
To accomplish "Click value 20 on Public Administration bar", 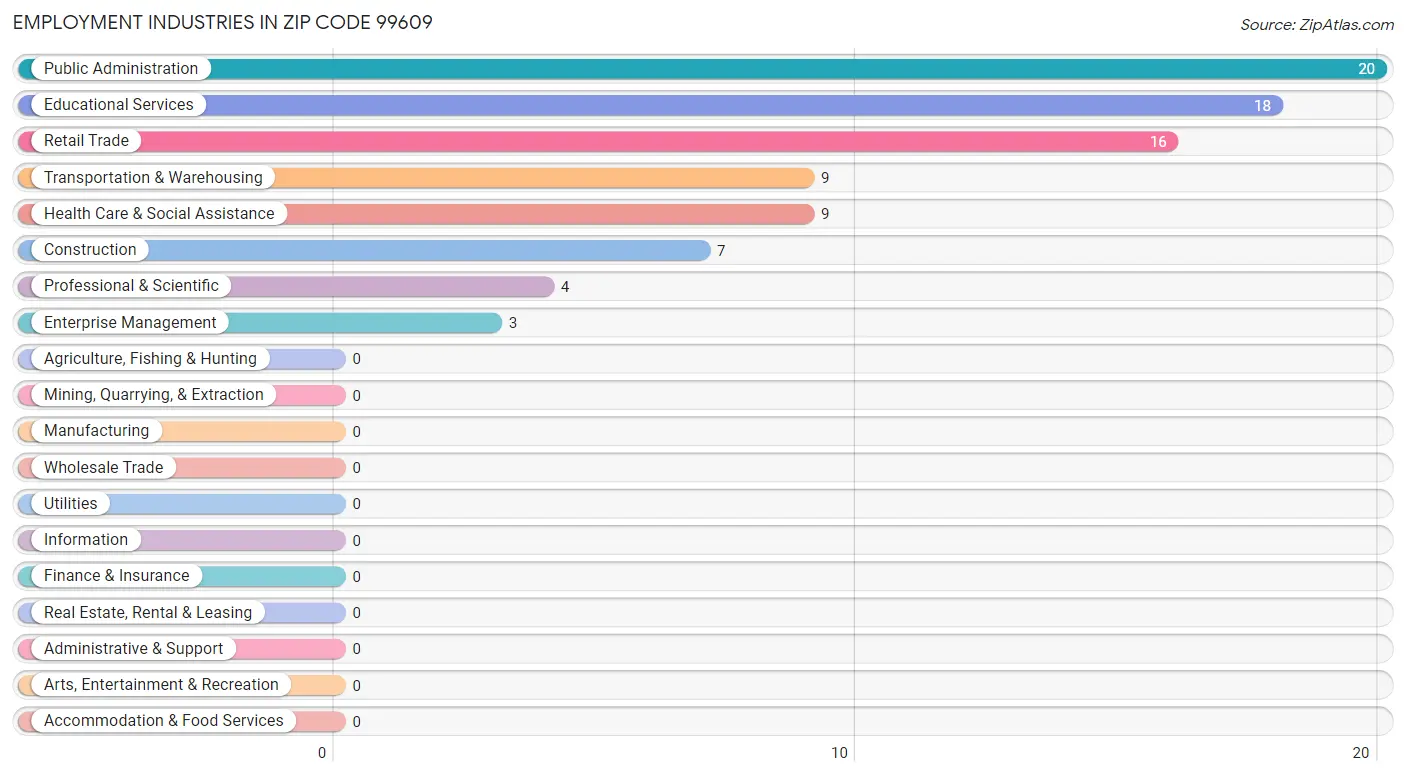I will tap(1366, 70).
